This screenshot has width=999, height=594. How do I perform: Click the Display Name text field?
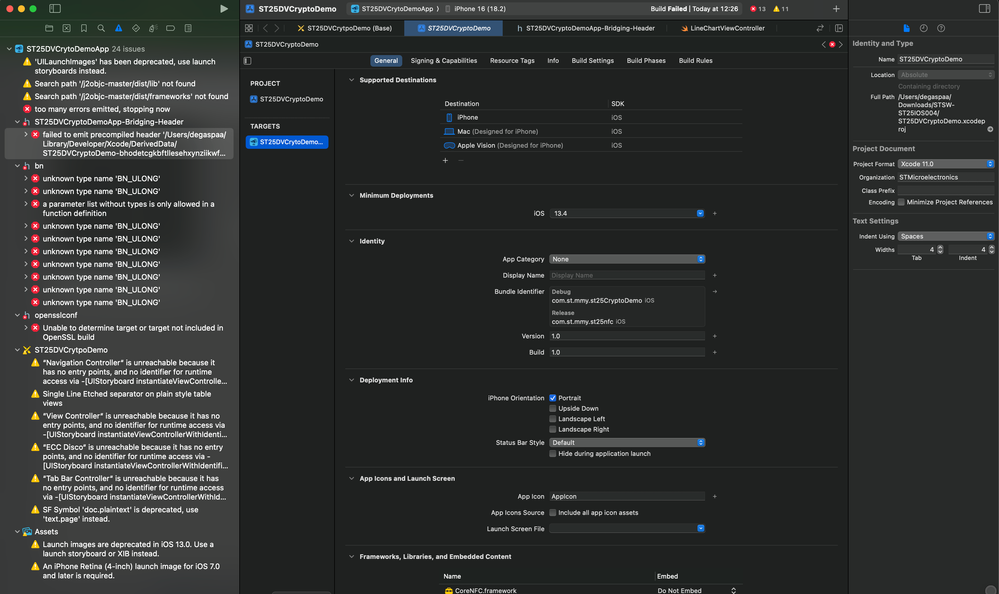pos(627,275)
